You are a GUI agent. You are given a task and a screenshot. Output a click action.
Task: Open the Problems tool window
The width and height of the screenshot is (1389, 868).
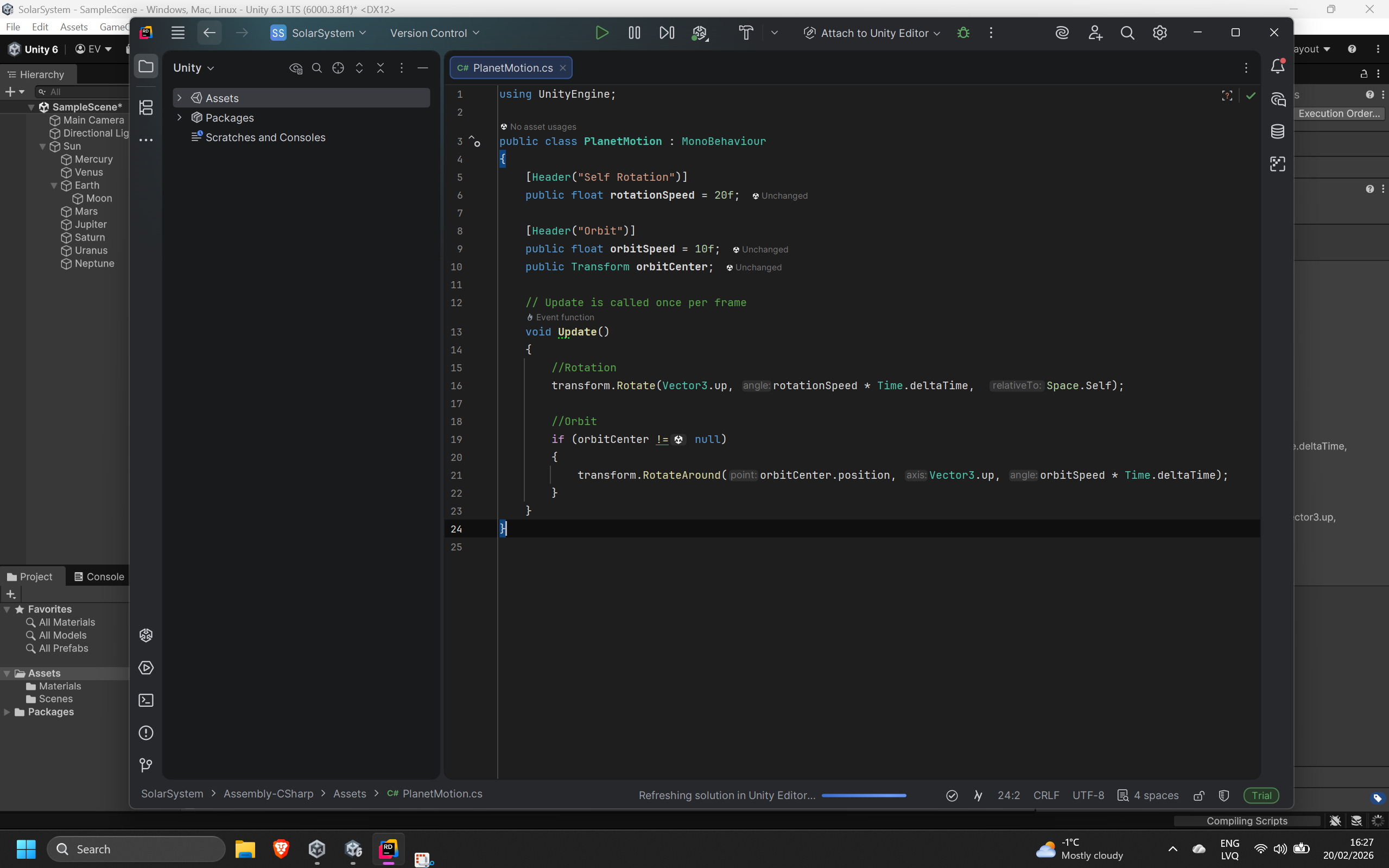point(146,733)
